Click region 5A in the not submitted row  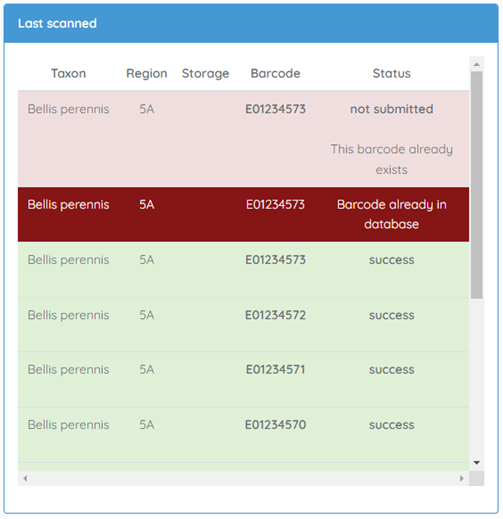(x=147, y=109)
